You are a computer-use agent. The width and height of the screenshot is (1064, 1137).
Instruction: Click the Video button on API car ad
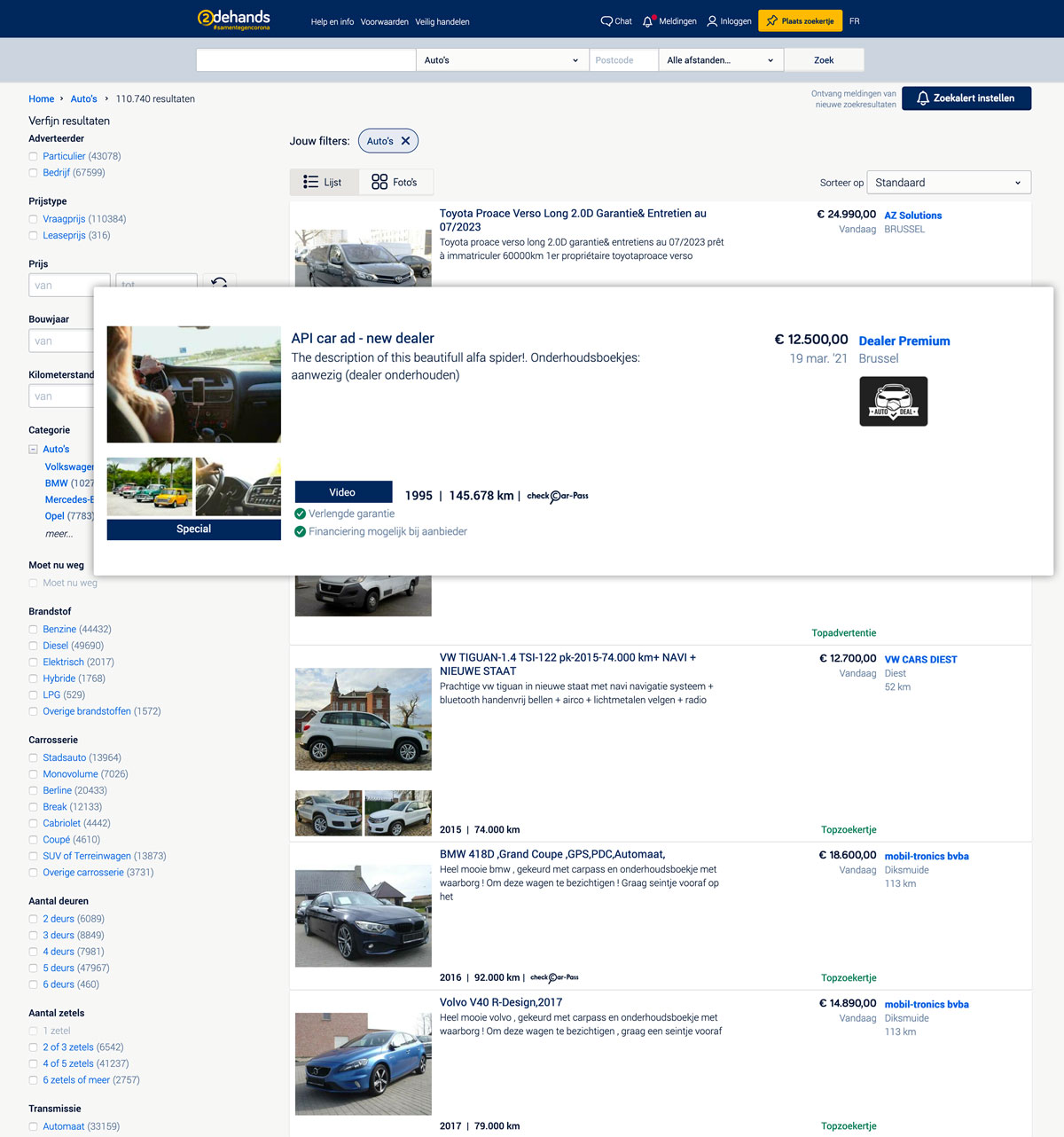(x=343, y=492)
